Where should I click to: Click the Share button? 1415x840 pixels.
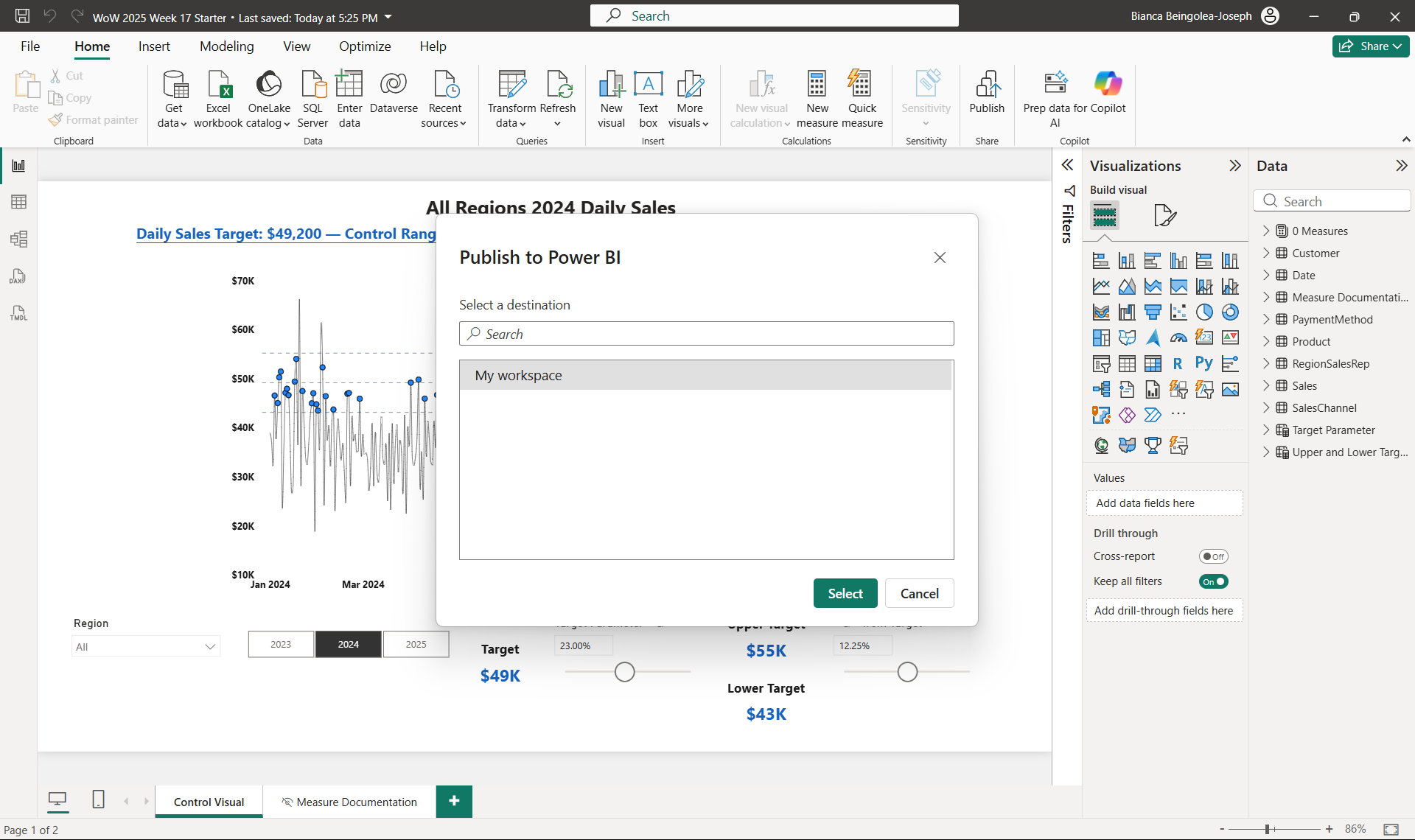point(1370,46)
